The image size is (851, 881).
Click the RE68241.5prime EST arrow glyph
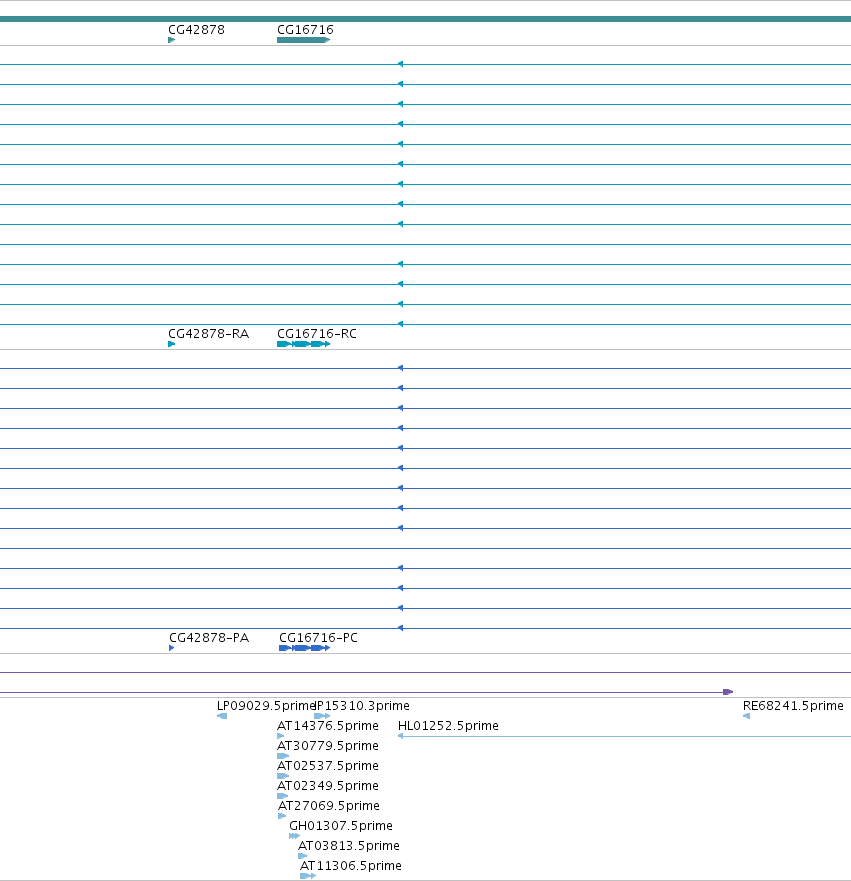coord(747,716)
